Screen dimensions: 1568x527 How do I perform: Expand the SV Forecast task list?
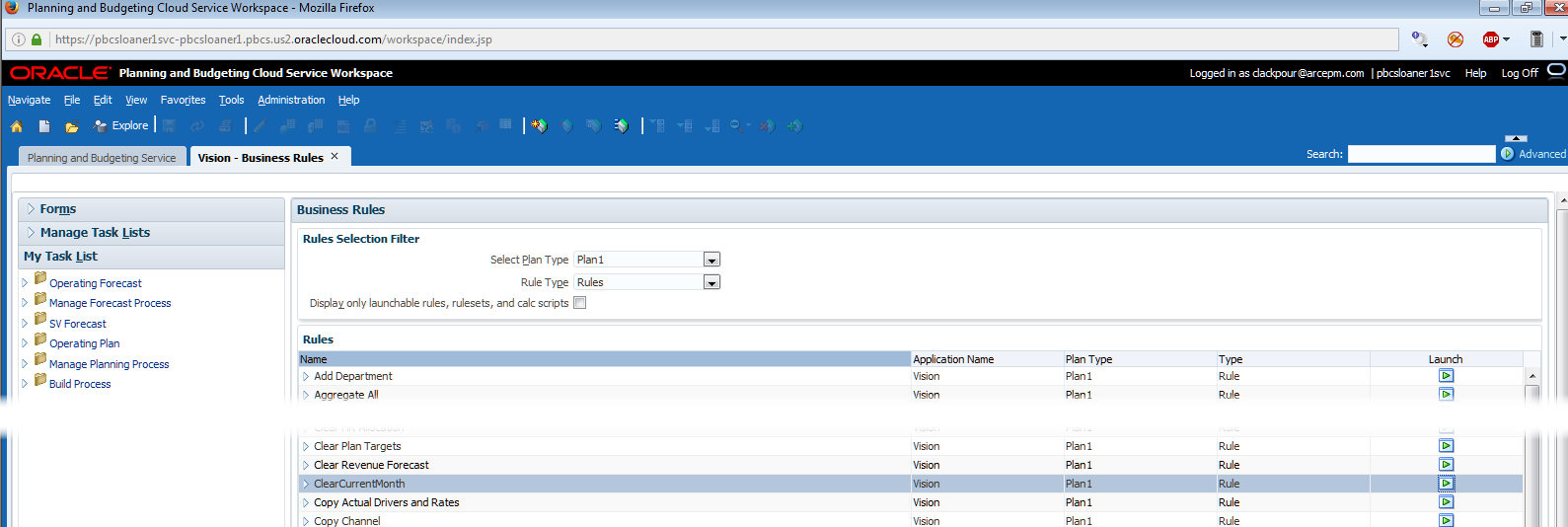25,323
